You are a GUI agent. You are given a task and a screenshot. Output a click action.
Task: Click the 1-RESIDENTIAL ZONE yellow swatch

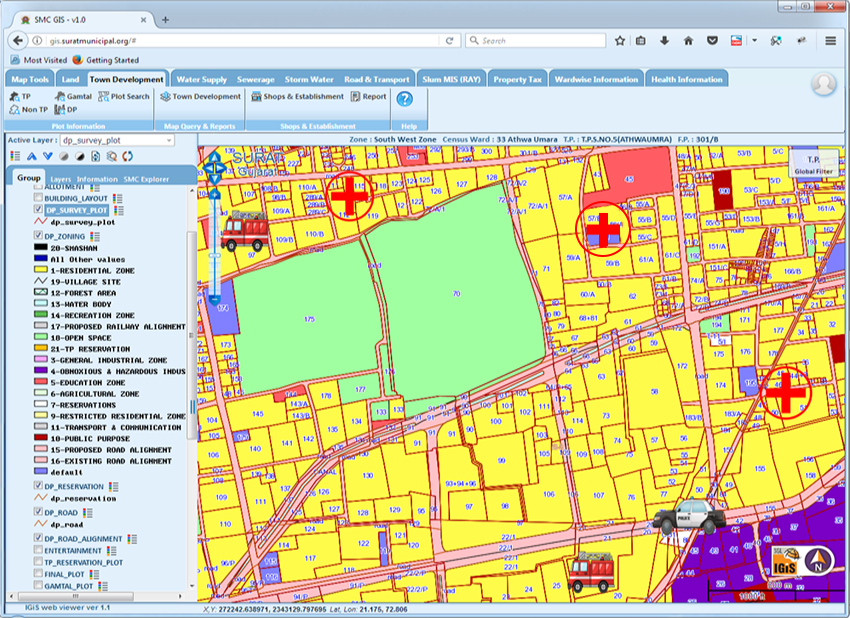point(41,270)
